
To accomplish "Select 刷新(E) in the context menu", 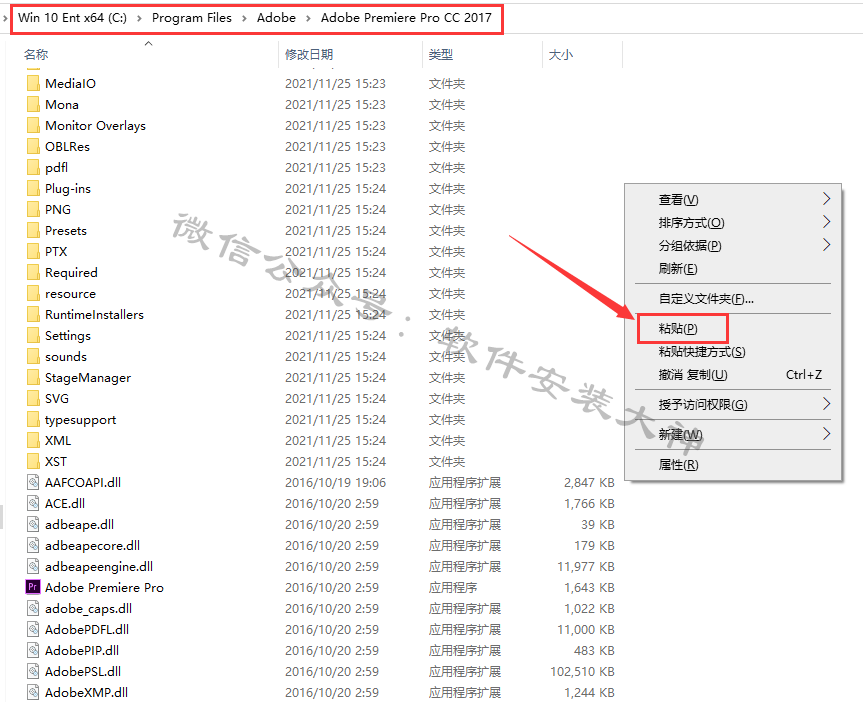I will click(678, 269).
